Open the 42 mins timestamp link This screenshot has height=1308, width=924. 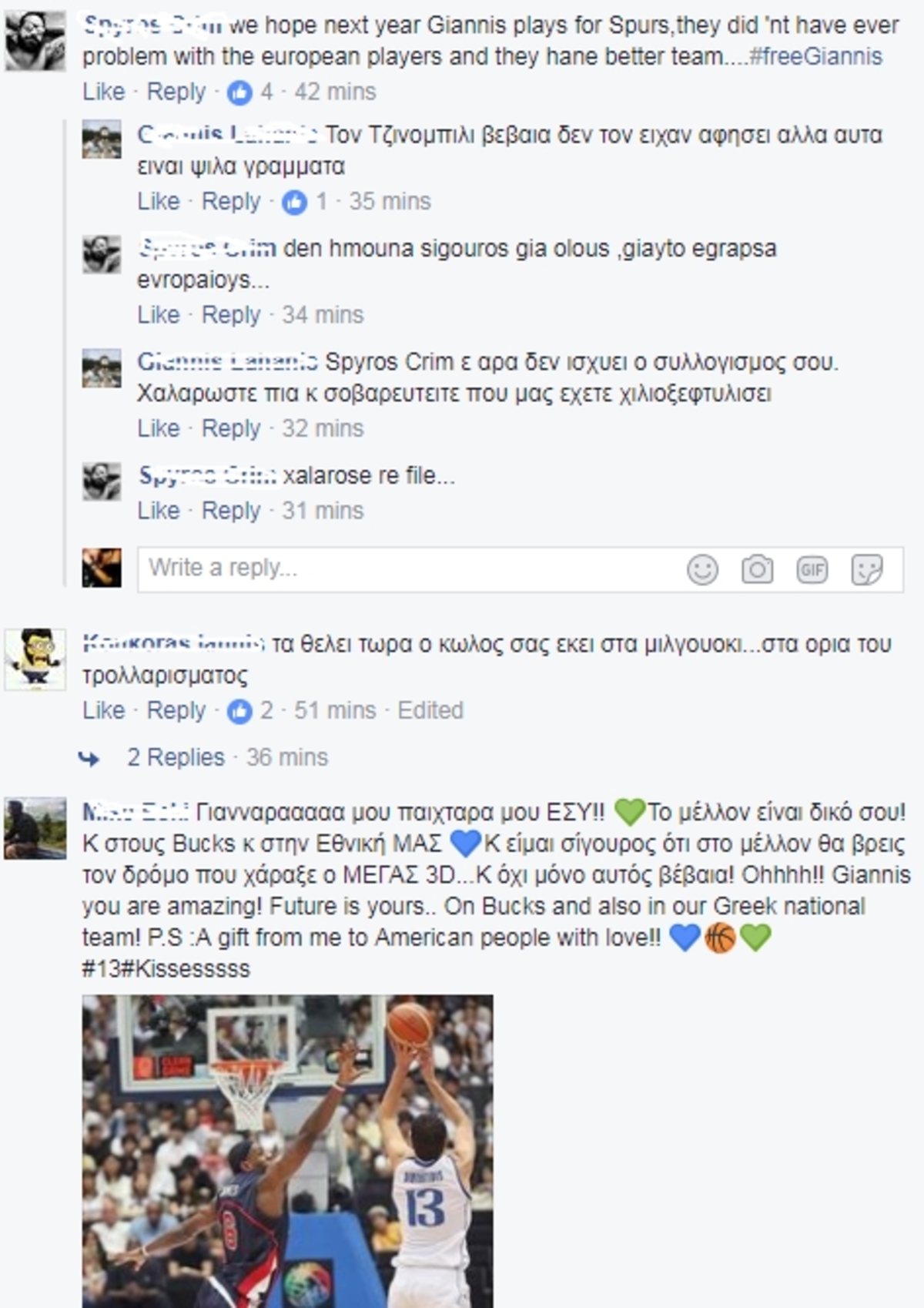(x=335, y=92)
